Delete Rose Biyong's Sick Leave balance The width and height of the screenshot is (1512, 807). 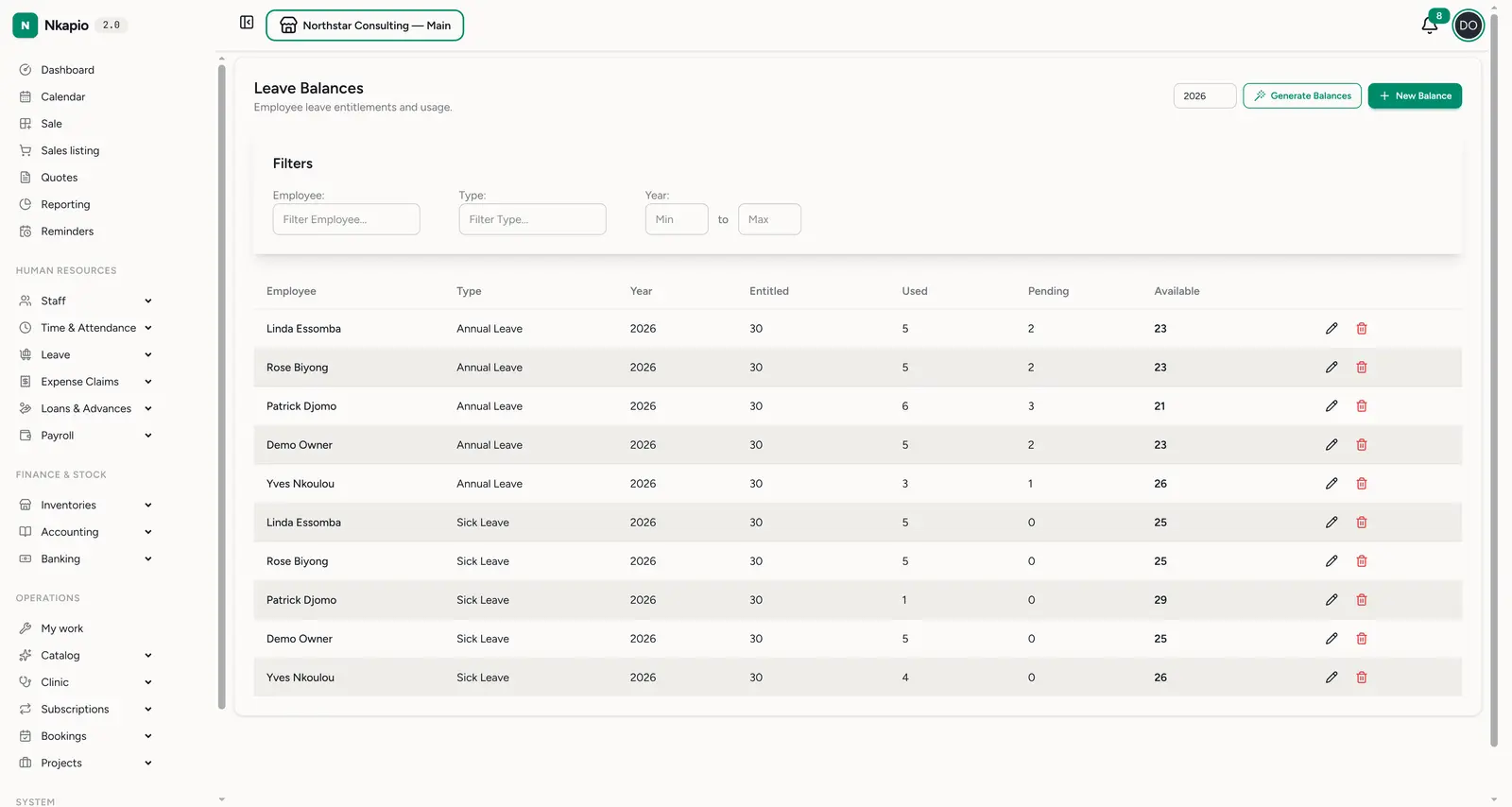point(1362,561)
